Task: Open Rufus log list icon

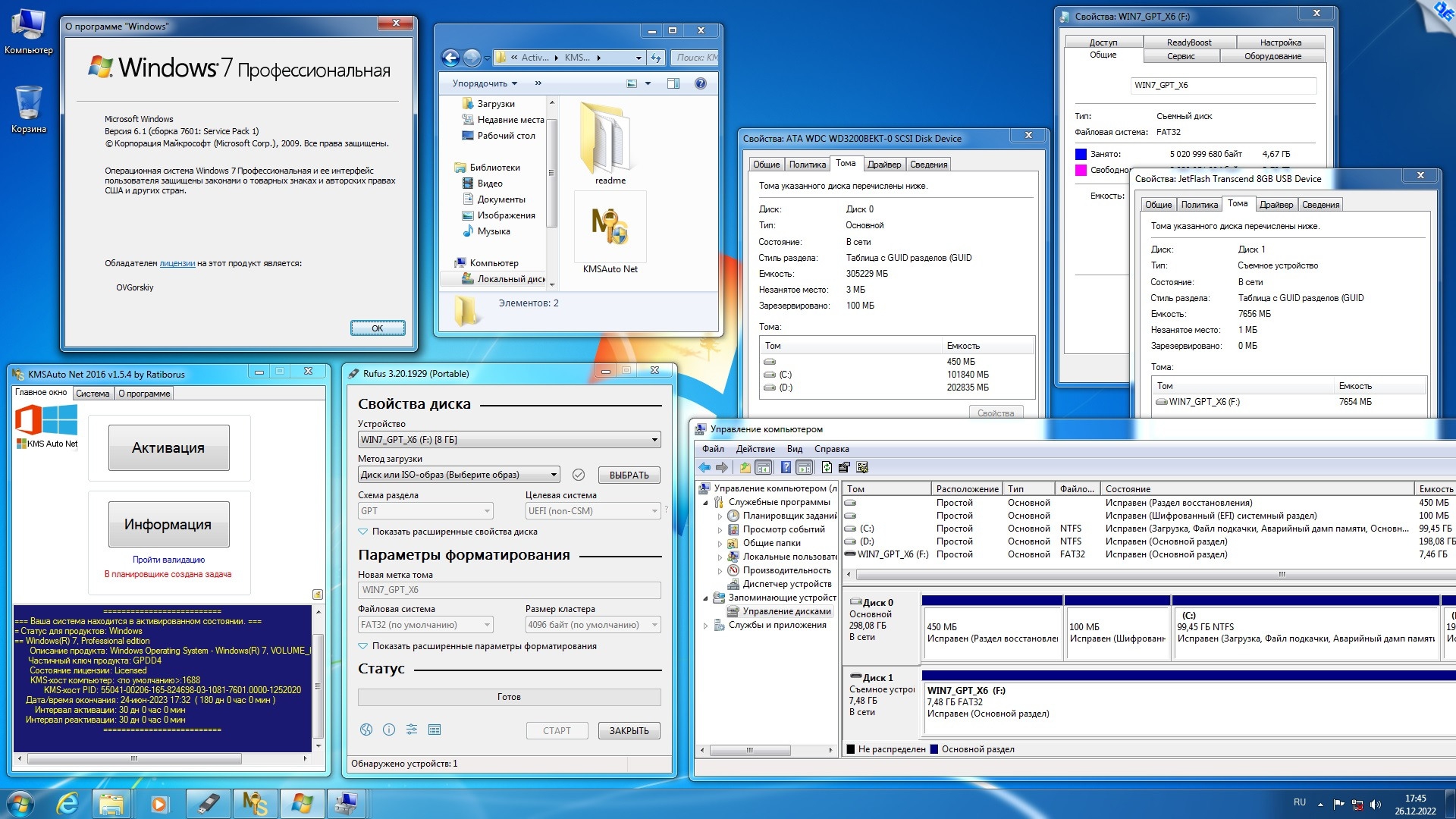Action: [435, 730]
